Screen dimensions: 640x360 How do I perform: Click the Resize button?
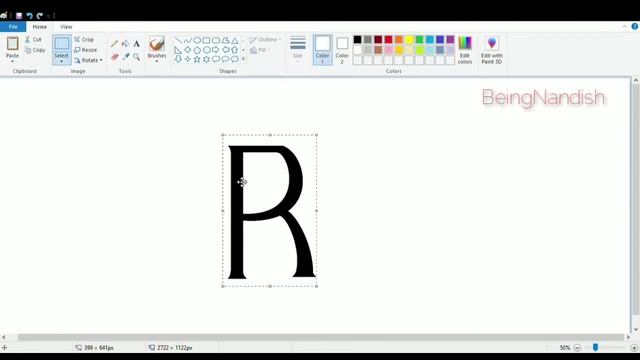(x=86, y=50)
